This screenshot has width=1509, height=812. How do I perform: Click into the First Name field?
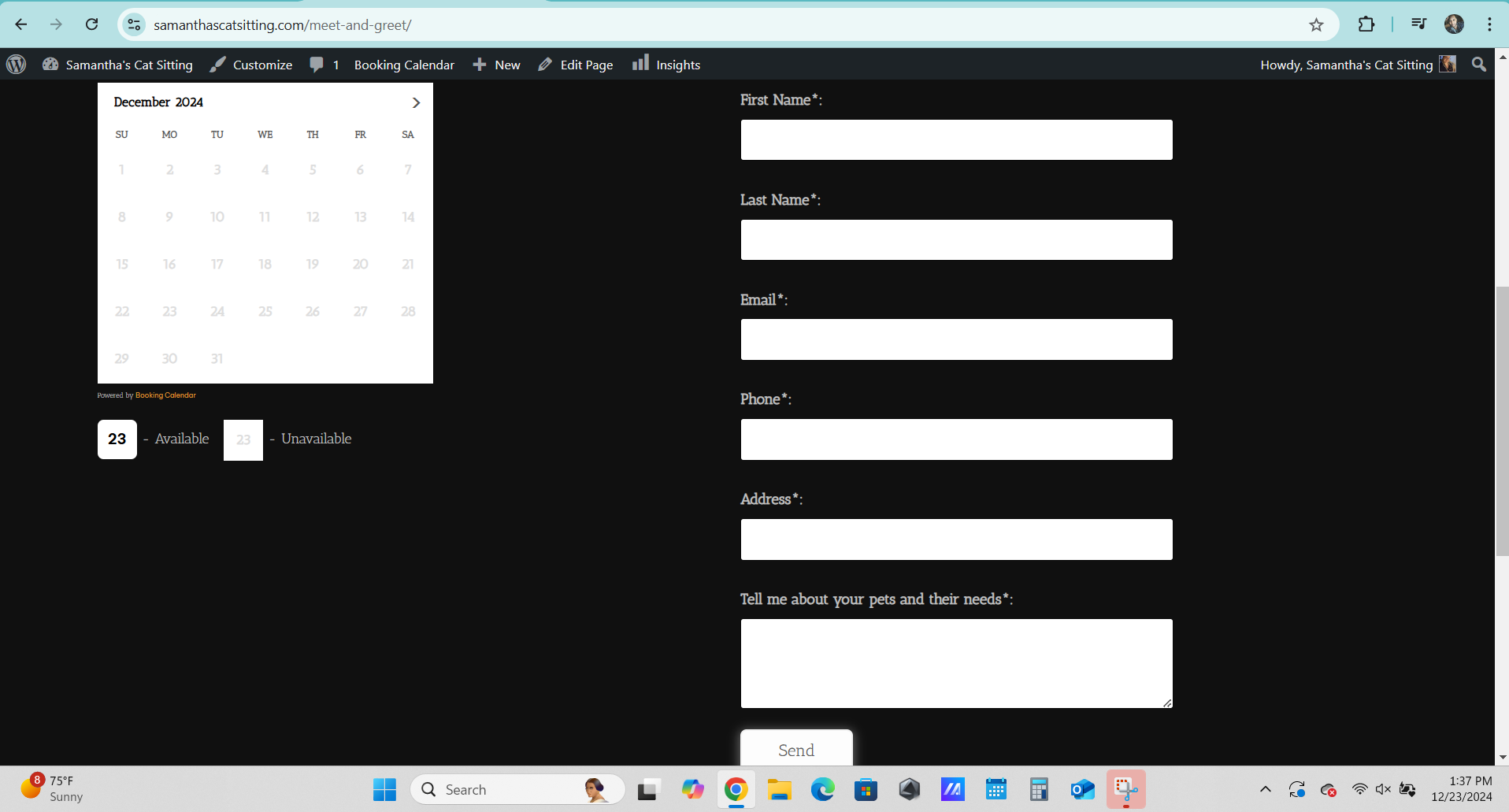click(x=956, y=140)
